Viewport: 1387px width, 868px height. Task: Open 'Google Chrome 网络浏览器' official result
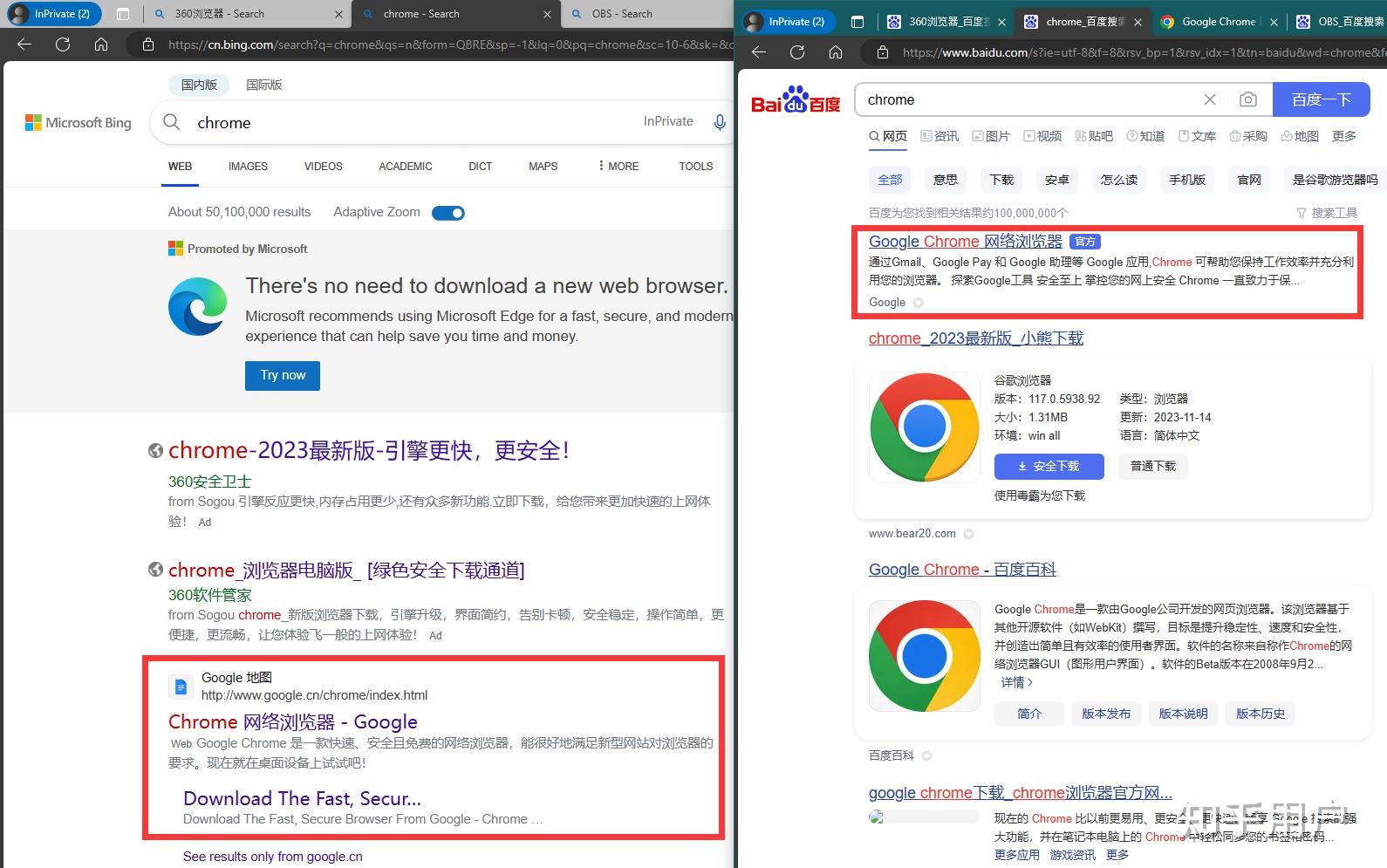[x=965, y=242]
